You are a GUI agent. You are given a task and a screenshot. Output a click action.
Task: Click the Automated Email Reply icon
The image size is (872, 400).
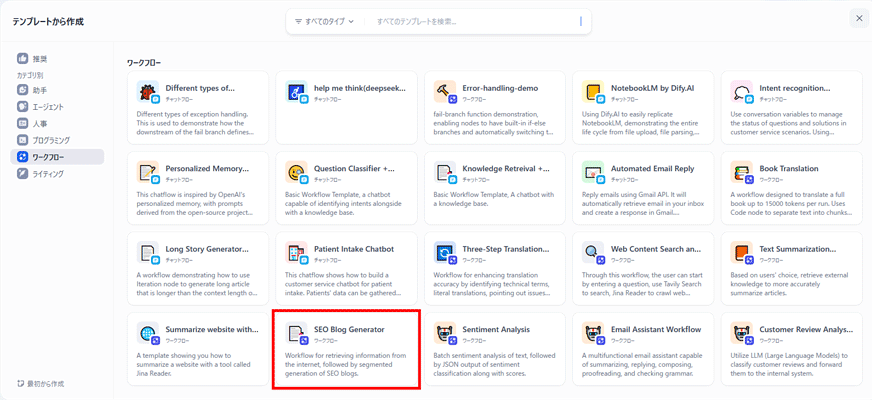point(594,172)
